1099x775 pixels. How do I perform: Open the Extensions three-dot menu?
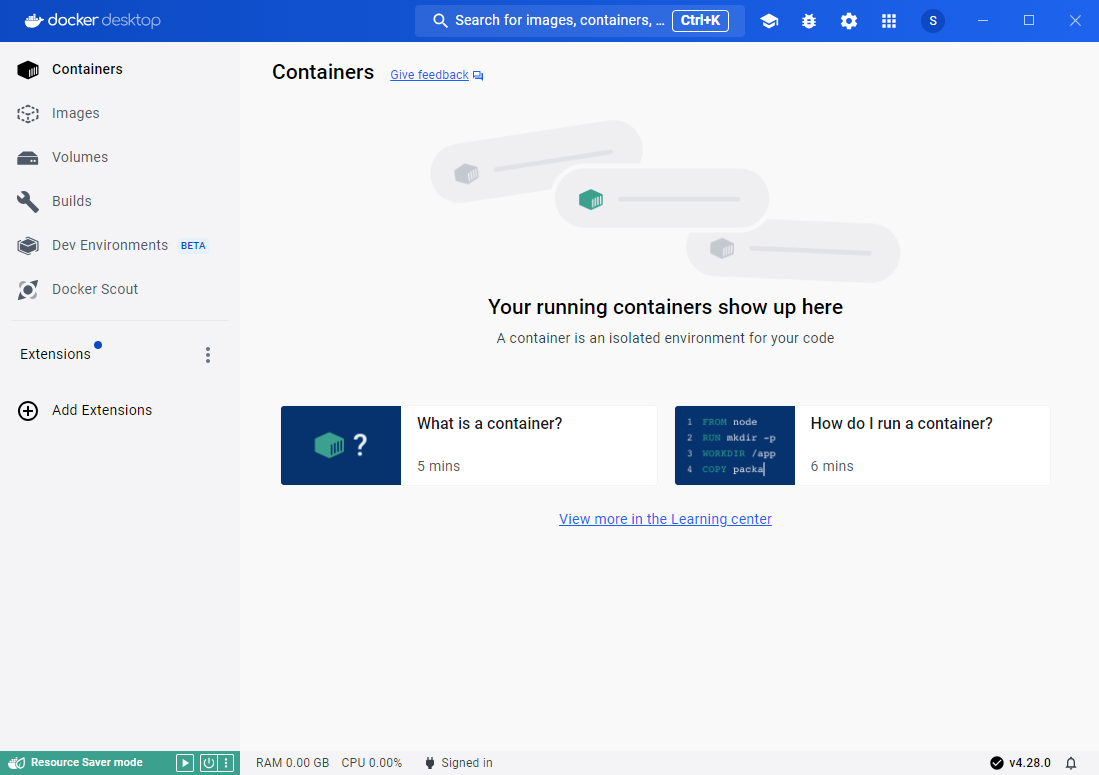207,355
